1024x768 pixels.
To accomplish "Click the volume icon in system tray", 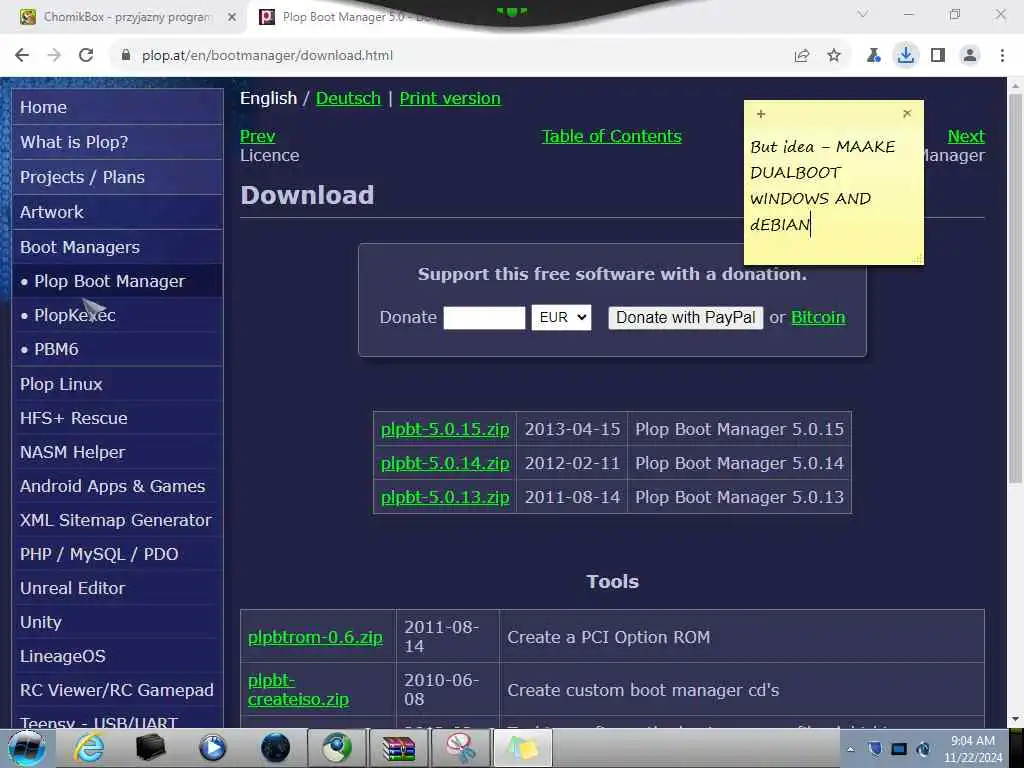I will click(x=923, y=749).
